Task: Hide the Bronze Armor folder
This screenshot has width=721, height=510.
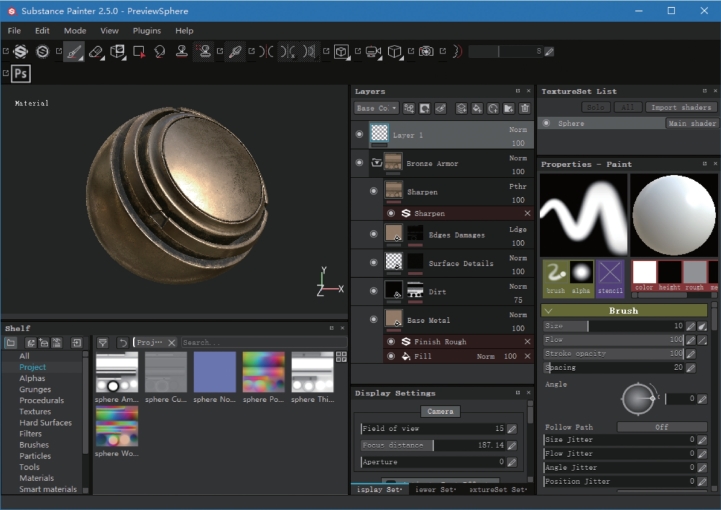Action: pos(359,162)
